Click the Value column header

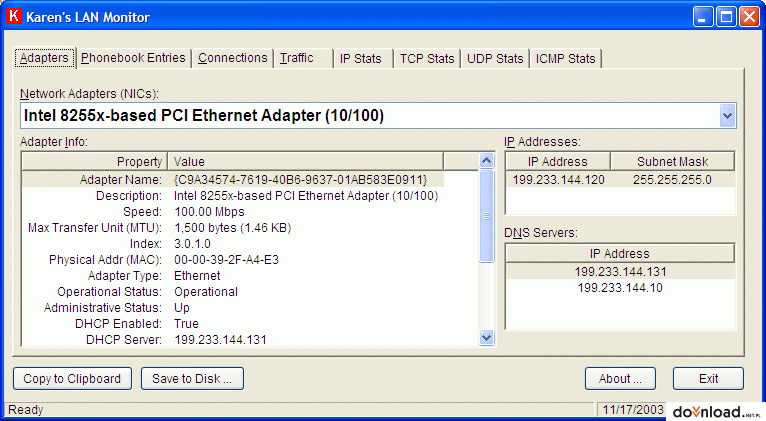coord(306,162)
